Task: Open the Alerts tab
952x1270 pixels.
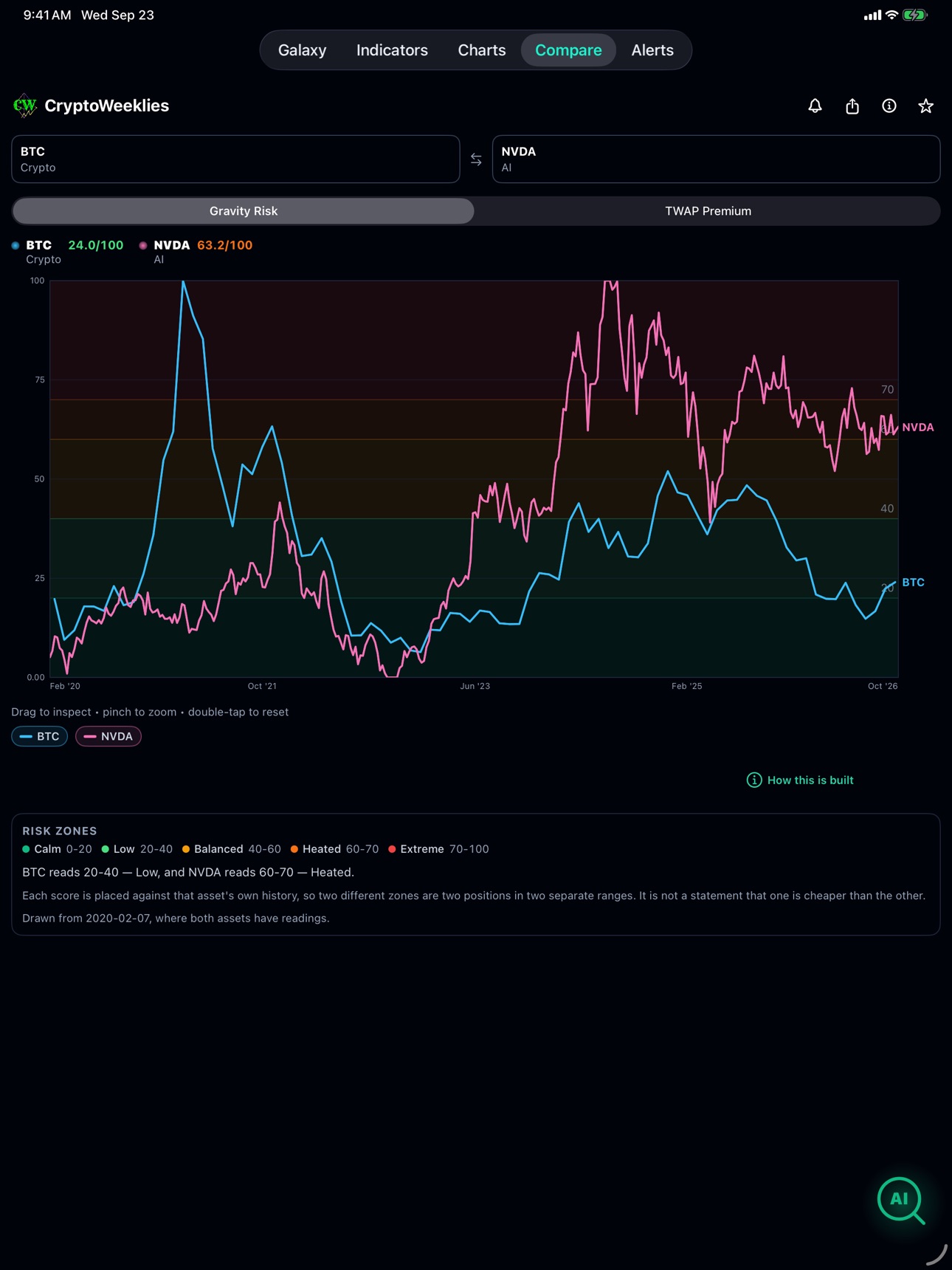Action: tap(652, 50)
